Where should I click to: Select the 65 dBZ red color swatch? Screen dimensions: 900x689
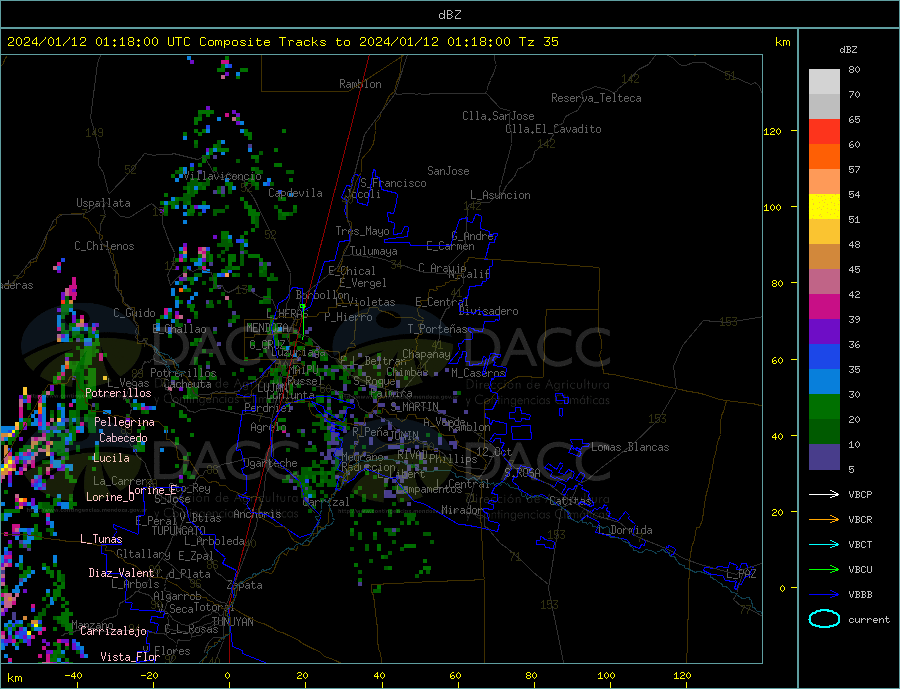point(824,131)
